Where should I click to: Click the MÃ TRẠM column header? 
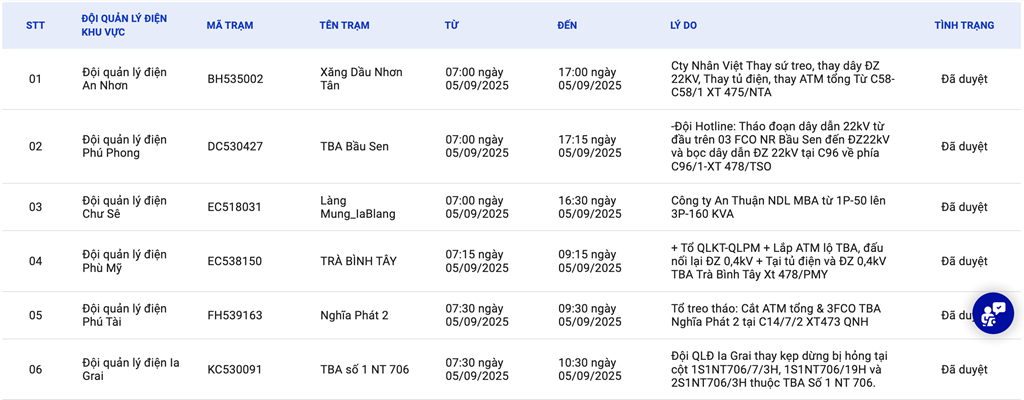coord(228,25)
